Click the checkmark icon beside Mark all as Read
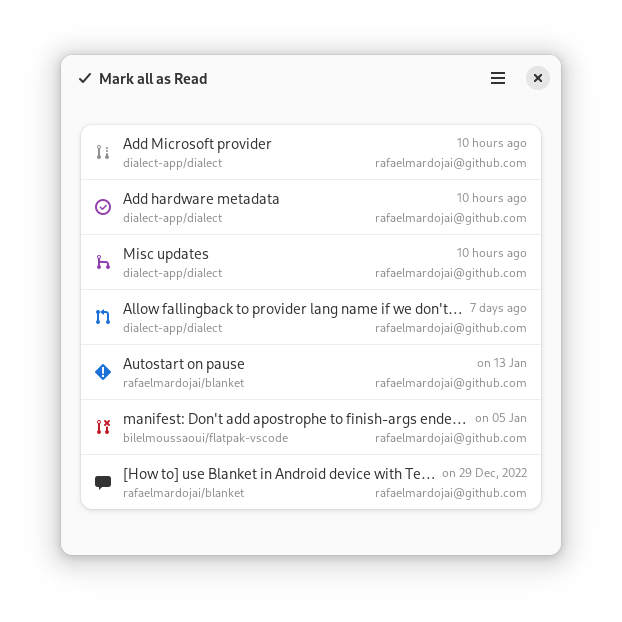Viewport: 622px width, 622px height. (x=85, y=78)
